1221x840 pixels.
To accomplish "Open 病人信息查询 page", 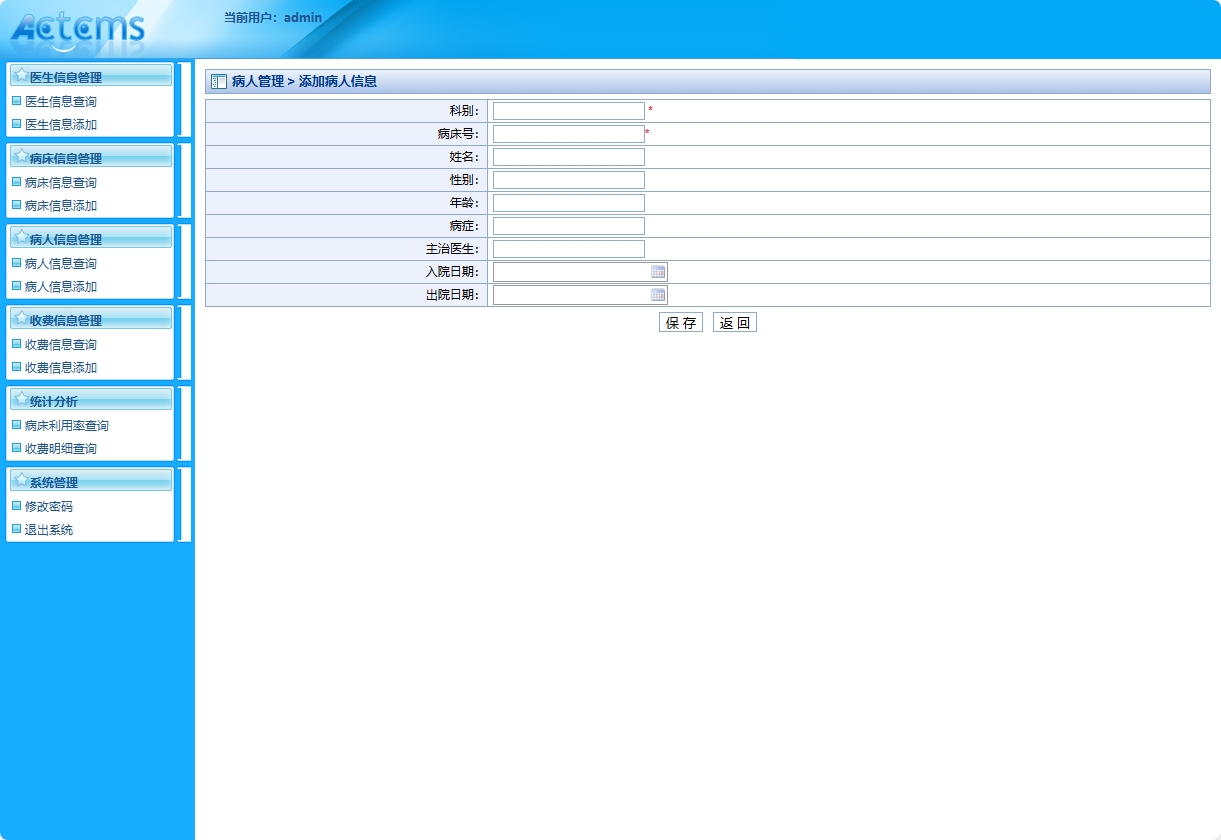I will coord(61,264).
